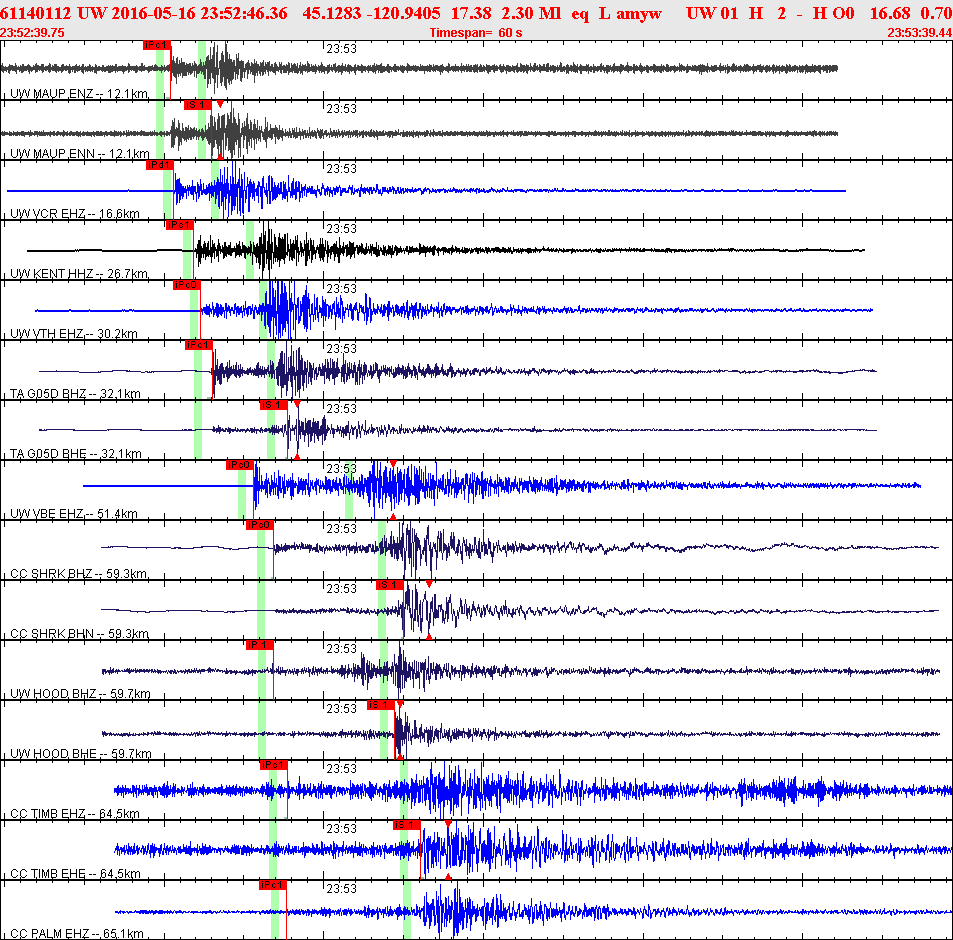This screenshot has height=940, width=953.
Task: Click the top red amplitude triangle on TIMB EHE
Action: point(448,824)
